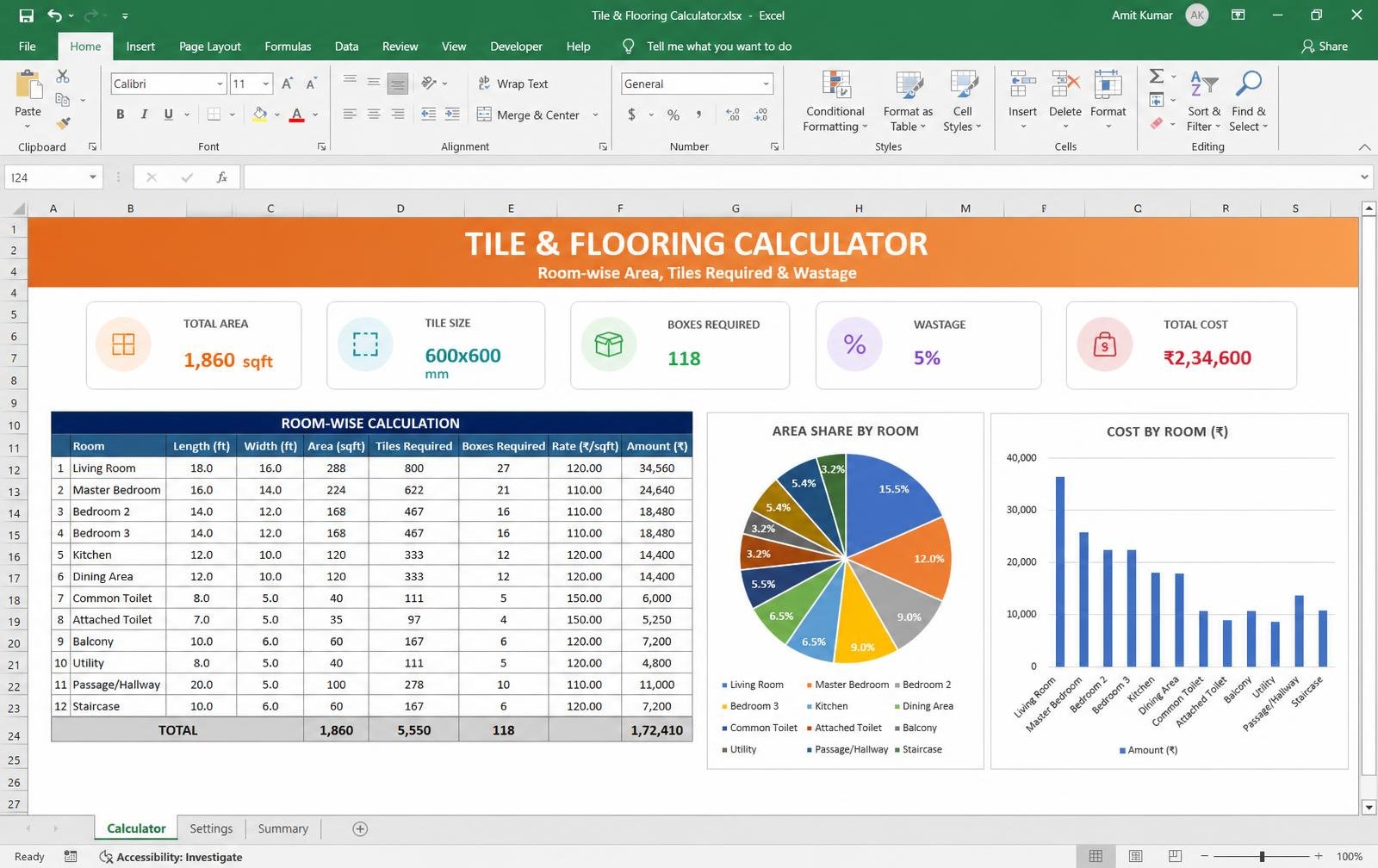Open the Developer ribbon tab
The height and width of the screenshot is (868, 1378).
tap(516, 46)
